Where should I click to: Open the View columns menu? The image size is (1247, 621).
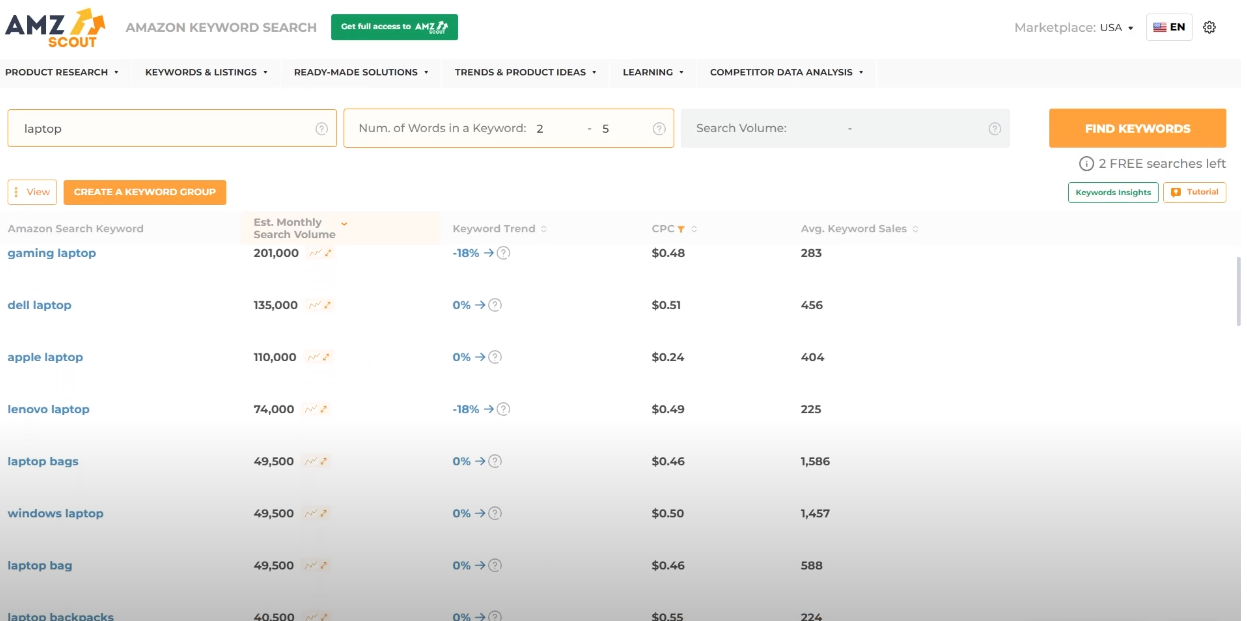[x=32, y=192]
